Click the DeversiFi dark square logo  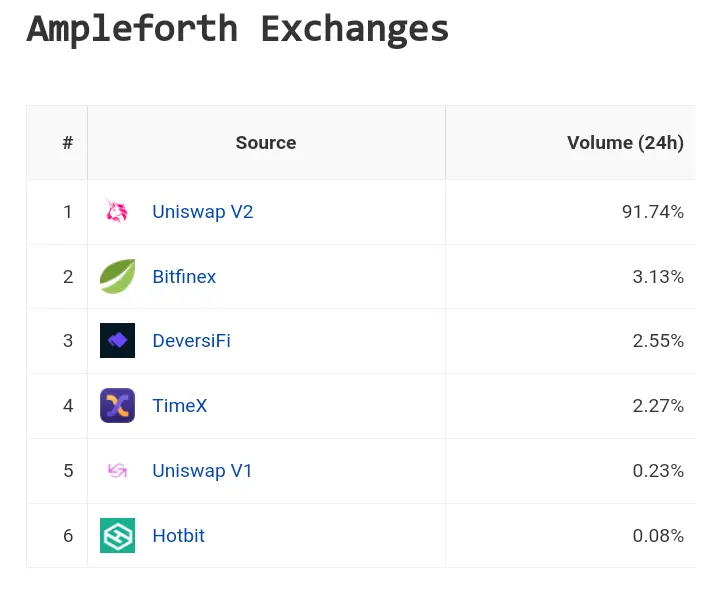(117, 340)
